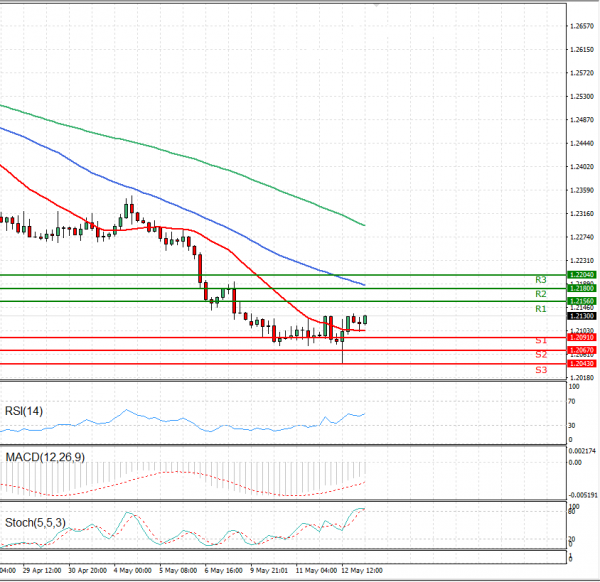Click price axis value 1.22740
Image resolution: width=600 pixels, height=582 pixels.
pyautogui.click(x=582, y=237)
